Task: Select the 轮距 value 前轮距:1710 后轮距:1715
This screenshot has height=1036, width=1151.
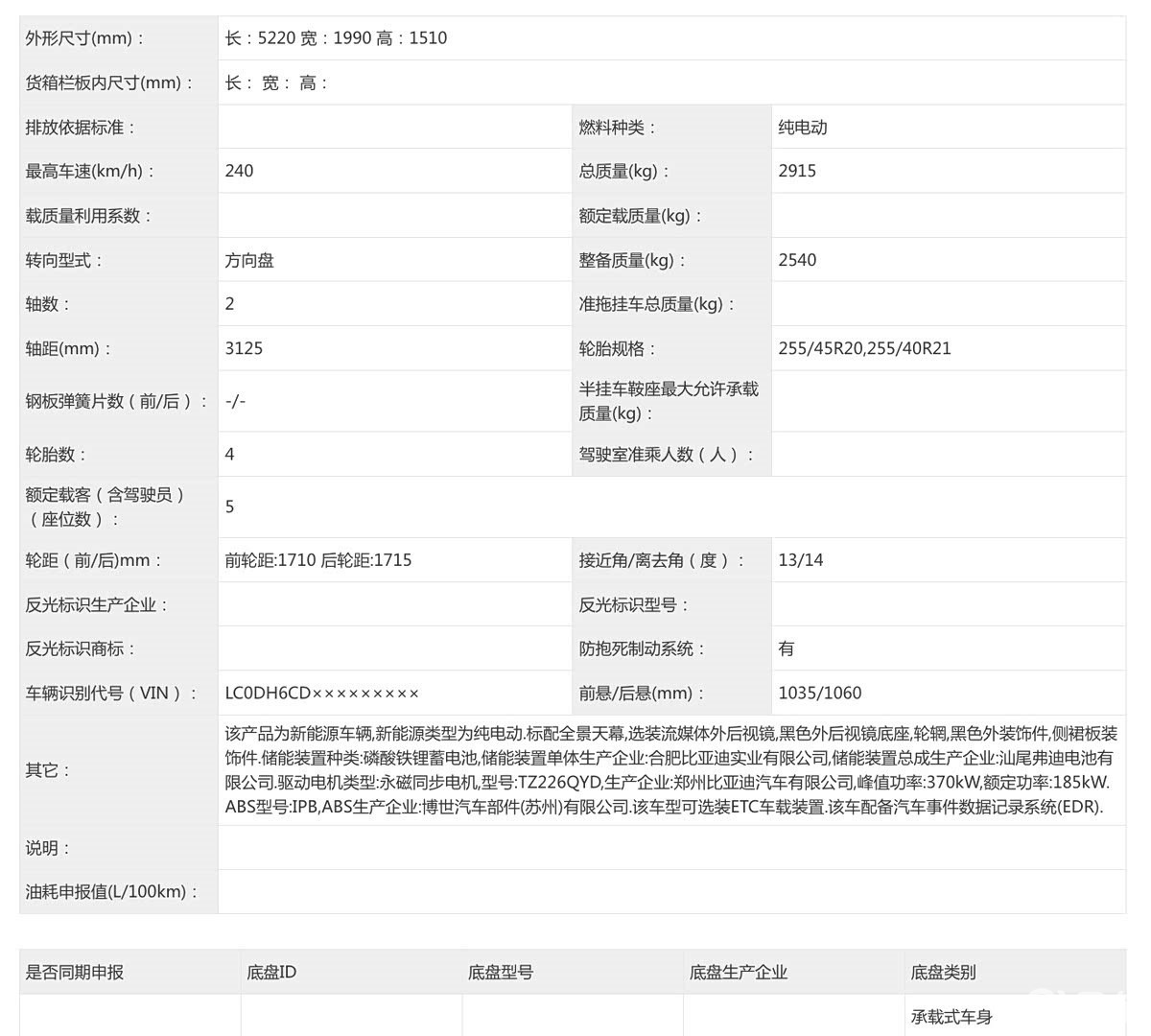Action: click(x=318, y=560)
